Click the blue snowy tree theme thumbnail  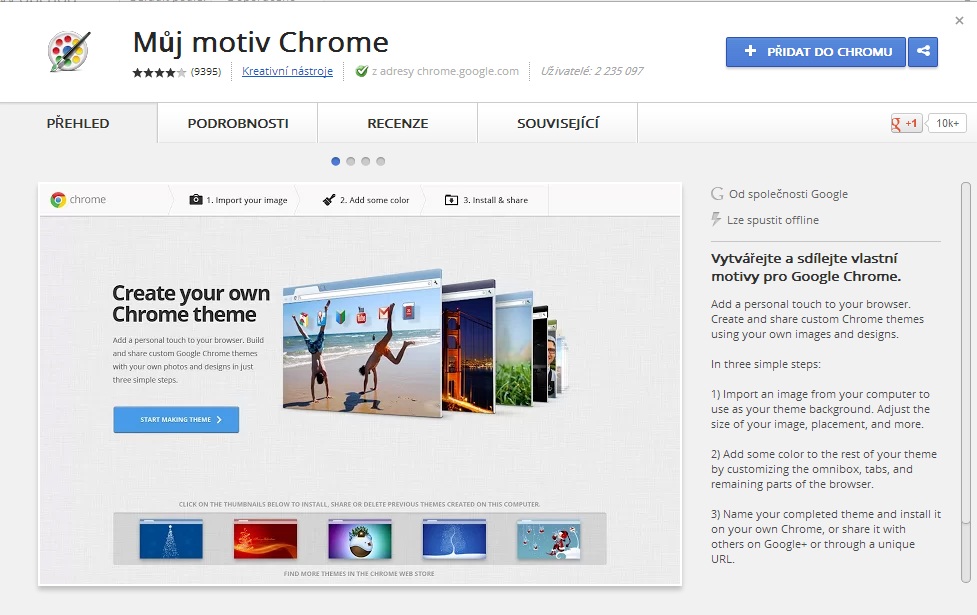tap(454, 539)
